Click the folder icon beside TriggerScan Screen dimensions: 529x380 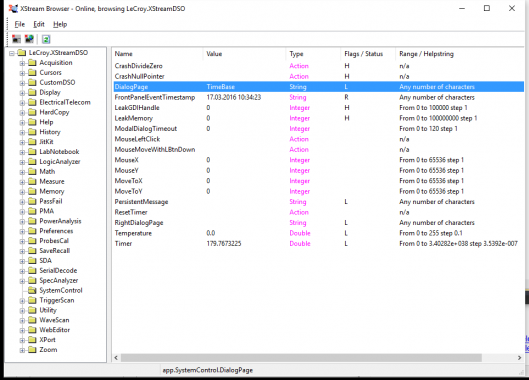click(32, 300)
